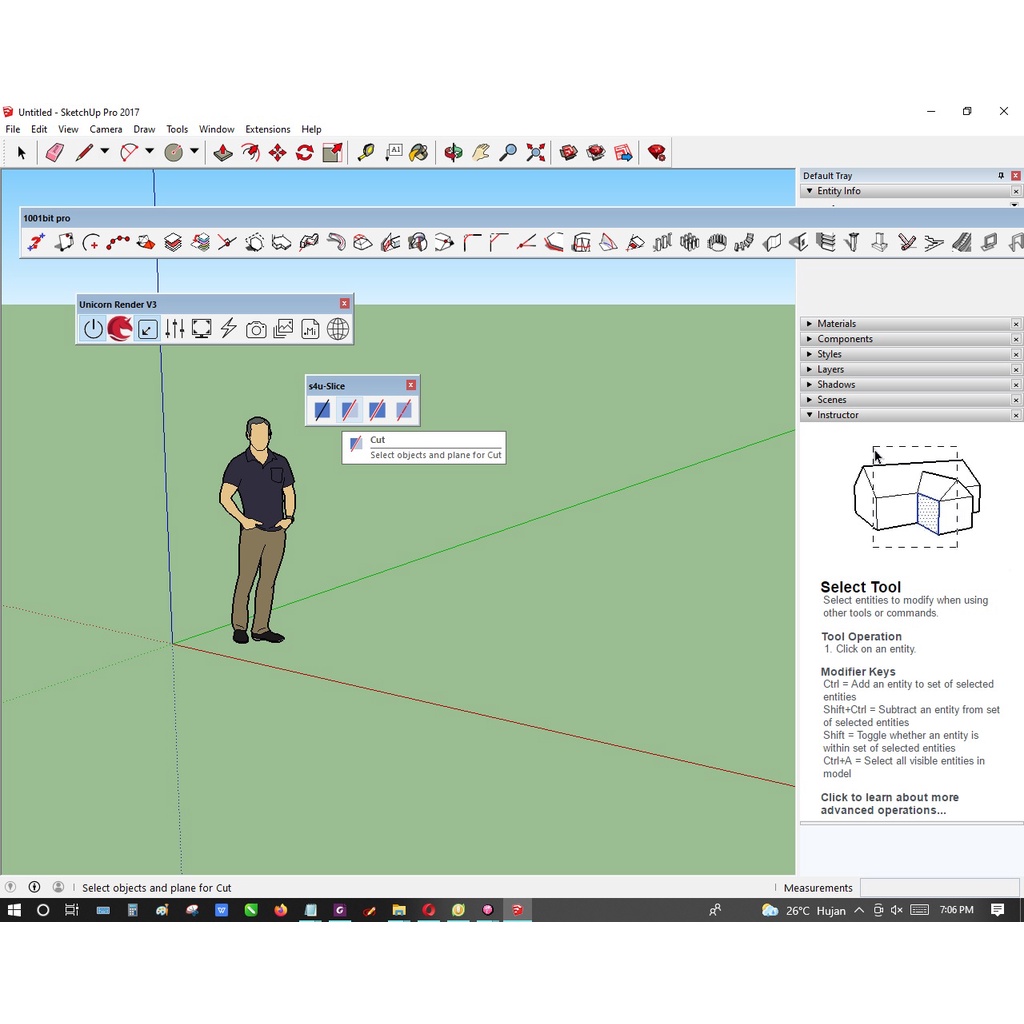Choose the Move tool with four red arrows
The height and width of the screenshot is (1024, 1024).
tap(278, 153)
